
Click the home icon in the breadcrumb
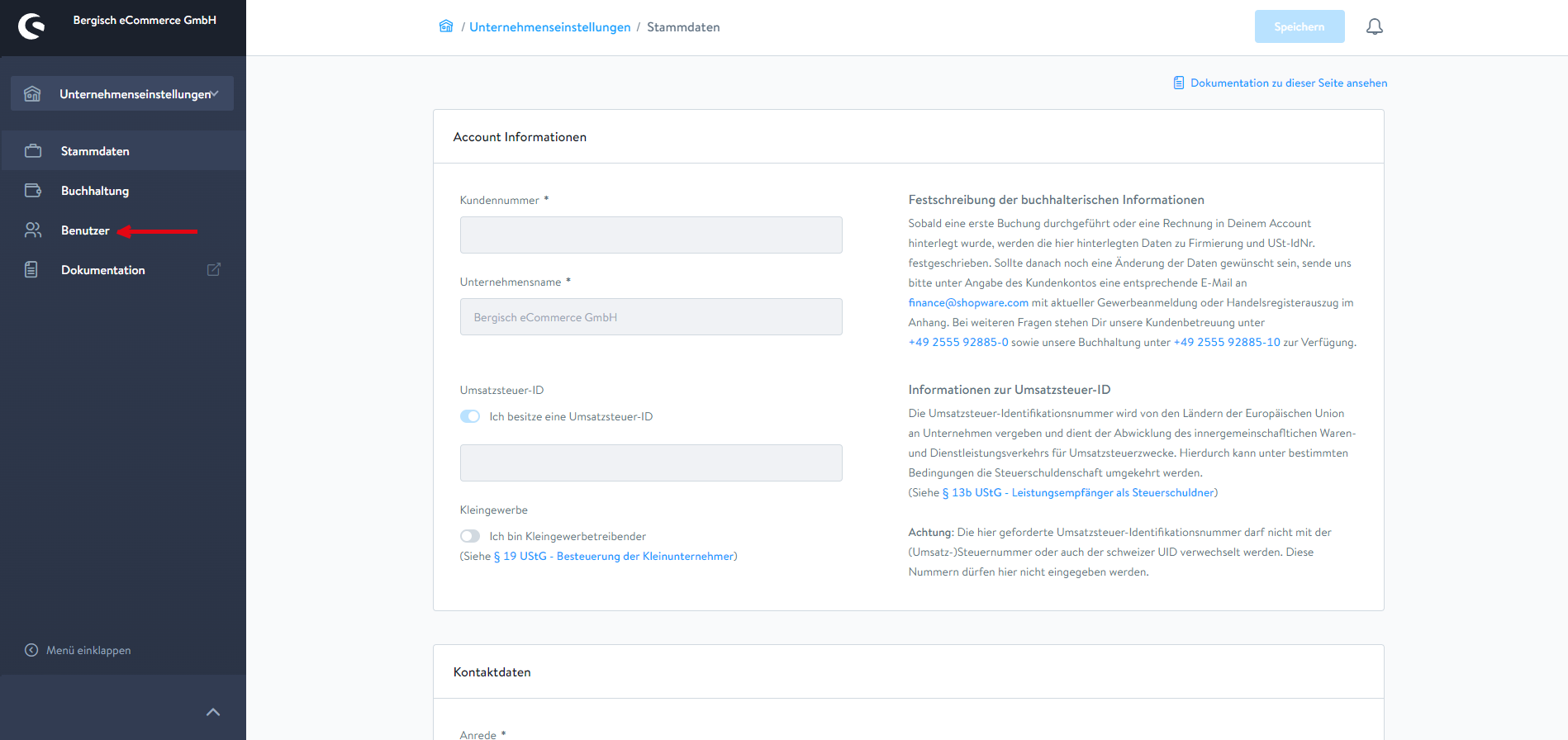click(x=446, y=26)
